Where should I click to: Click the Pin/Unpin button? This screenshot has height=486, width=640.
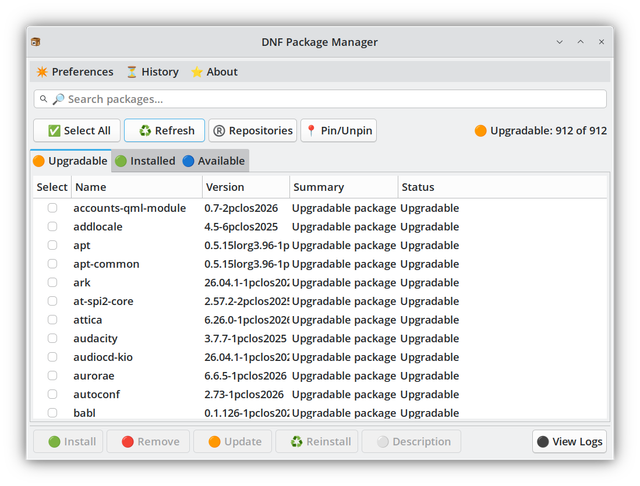pos(339,131)
